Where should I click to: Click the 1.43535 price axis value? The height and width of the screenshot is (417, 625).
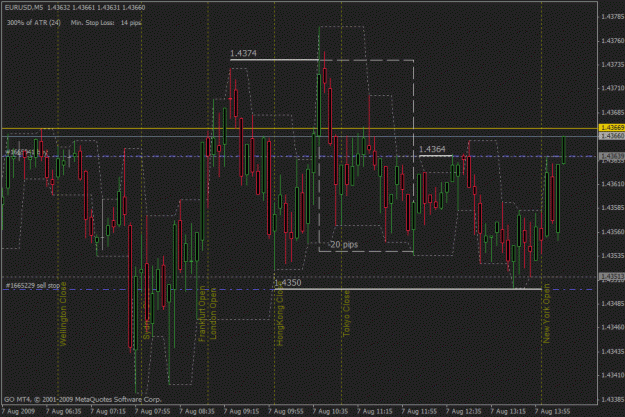click(613, 256)
